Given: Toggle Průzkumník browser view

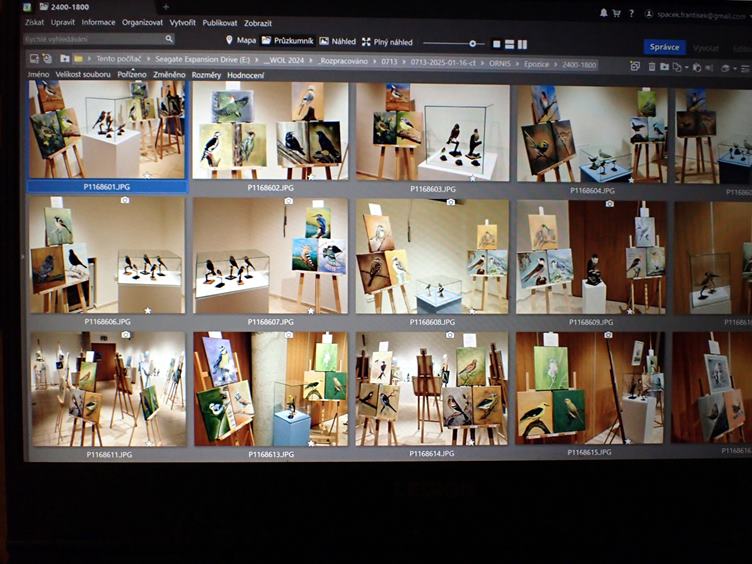Looking at the screenshot, I should [x=287, y=41].
